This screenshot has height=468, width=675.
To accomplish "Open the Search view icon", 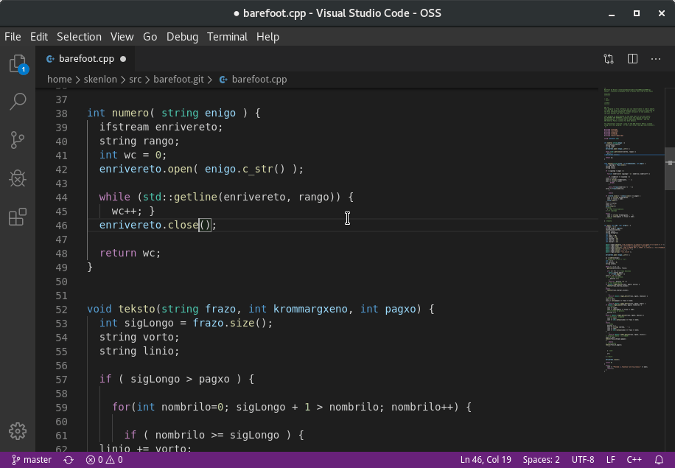I will click(17, 101).
